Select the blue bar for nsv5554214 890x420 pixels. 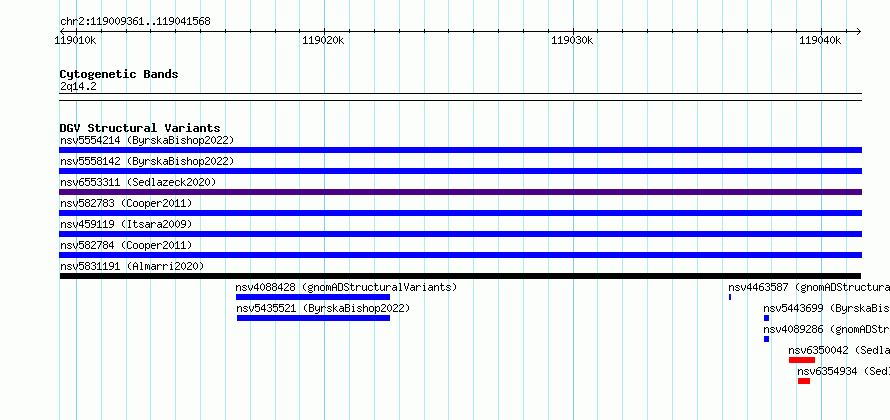pyautogui.click(x=460, y=150)
